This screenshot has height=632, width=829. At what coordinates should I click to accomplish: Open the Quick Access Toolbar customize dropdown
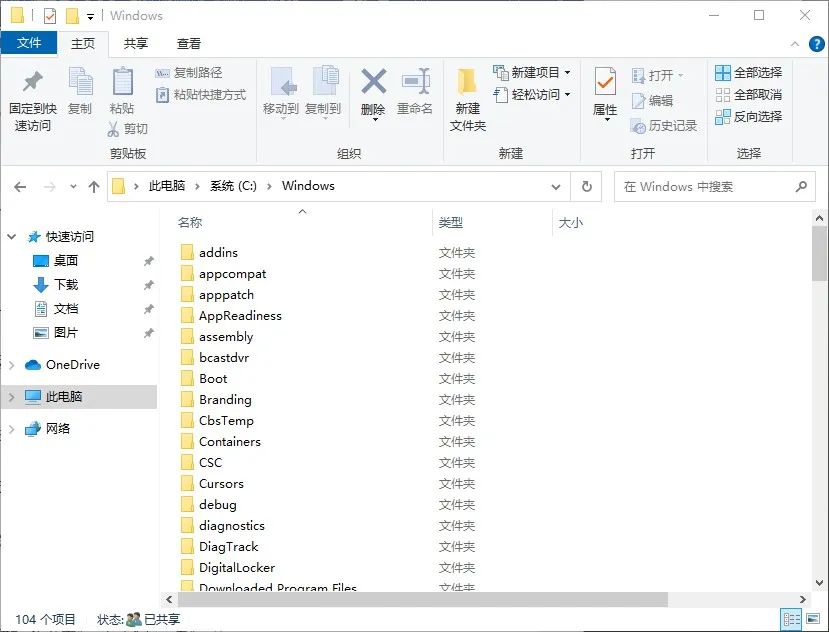[x=90, y=17]
